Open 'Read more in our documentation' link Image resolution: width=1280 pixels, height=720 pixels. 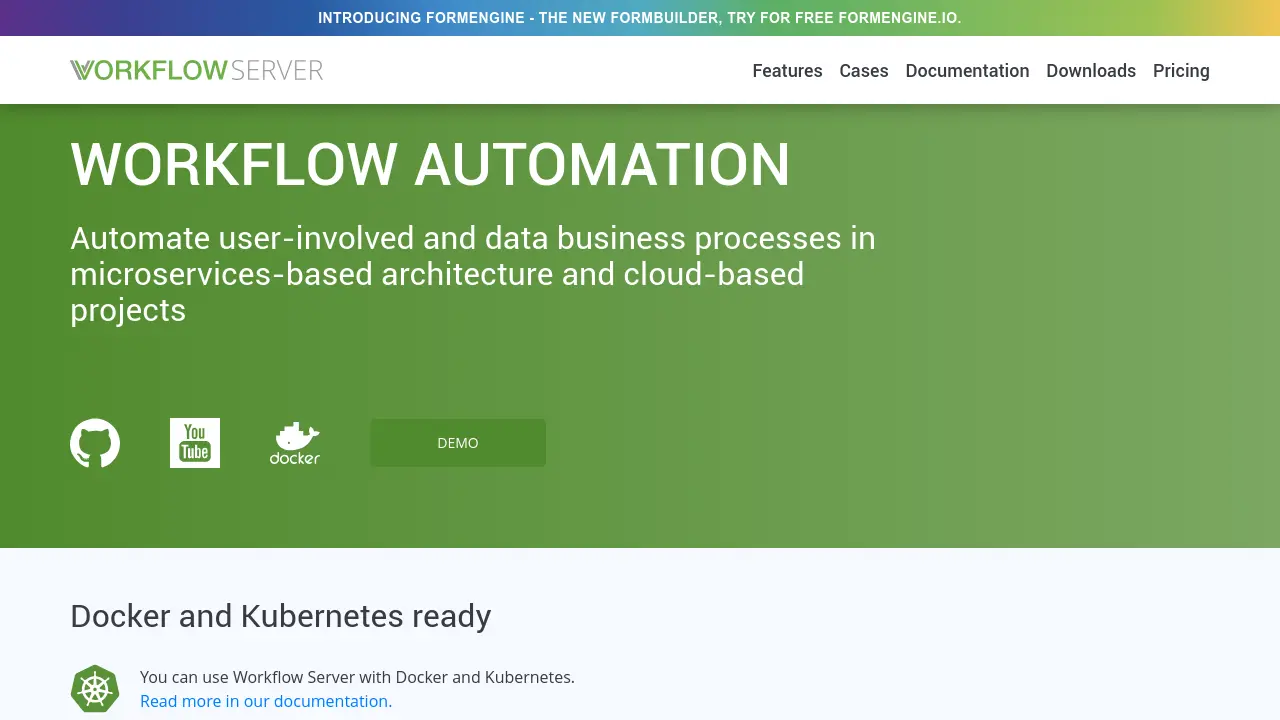[x=266, y=701]
